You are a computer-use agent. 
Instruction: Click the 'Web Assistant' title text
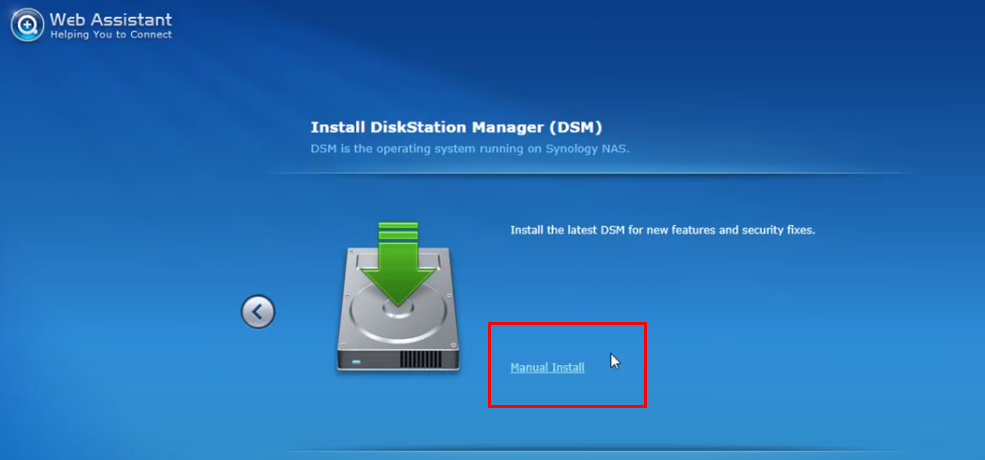(111, 19)
